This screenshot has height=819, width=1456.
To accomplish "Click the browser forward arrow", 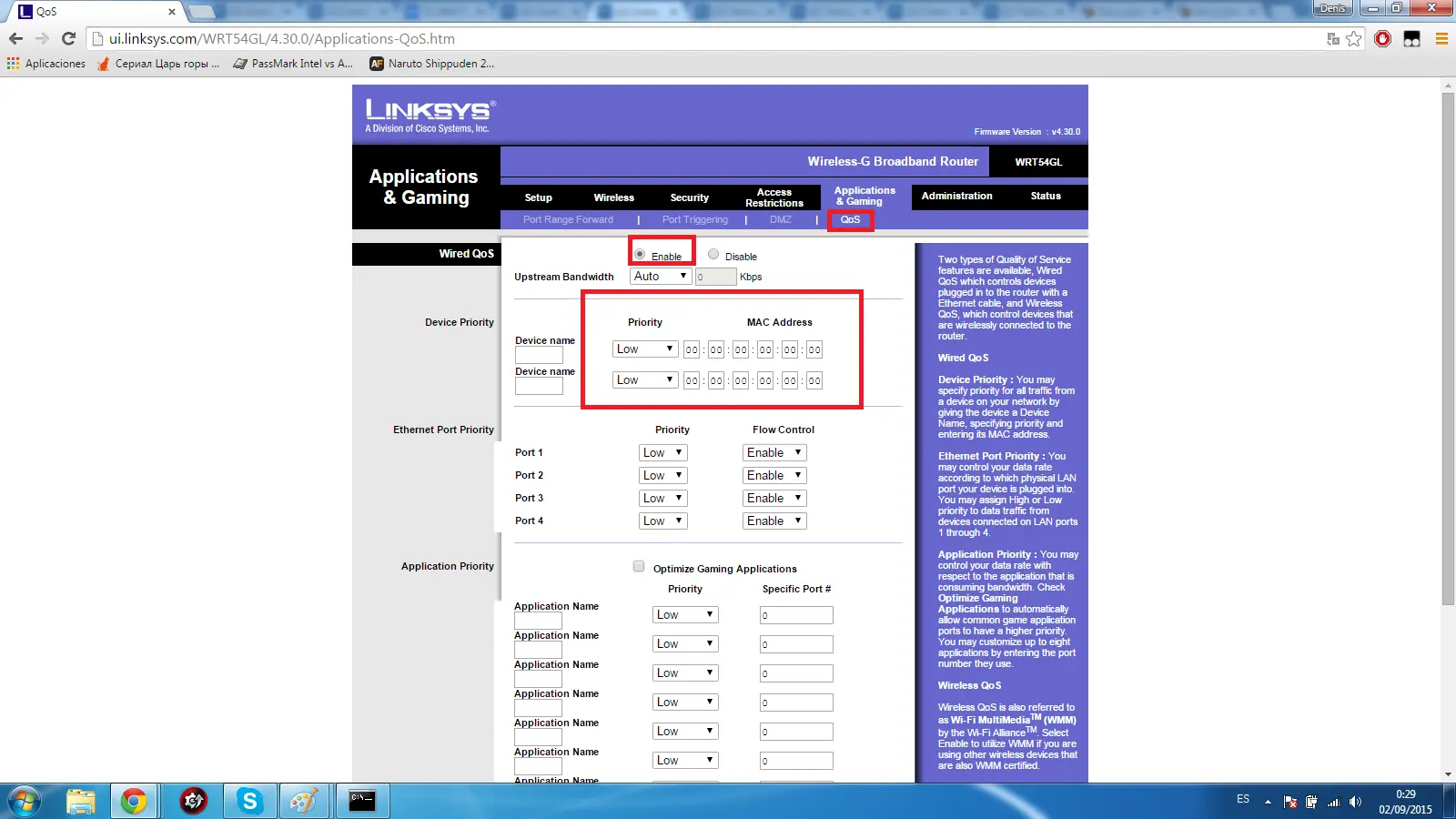I will click(42, 39).
